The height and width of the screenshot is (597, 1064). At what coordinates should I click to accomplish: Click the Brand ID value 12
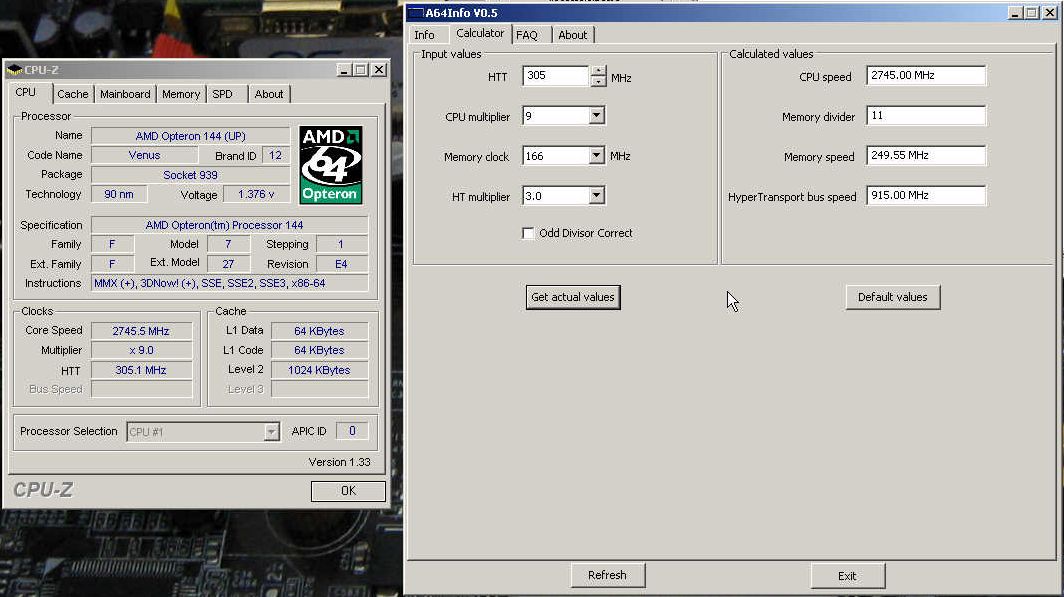(x=276, y=155)
